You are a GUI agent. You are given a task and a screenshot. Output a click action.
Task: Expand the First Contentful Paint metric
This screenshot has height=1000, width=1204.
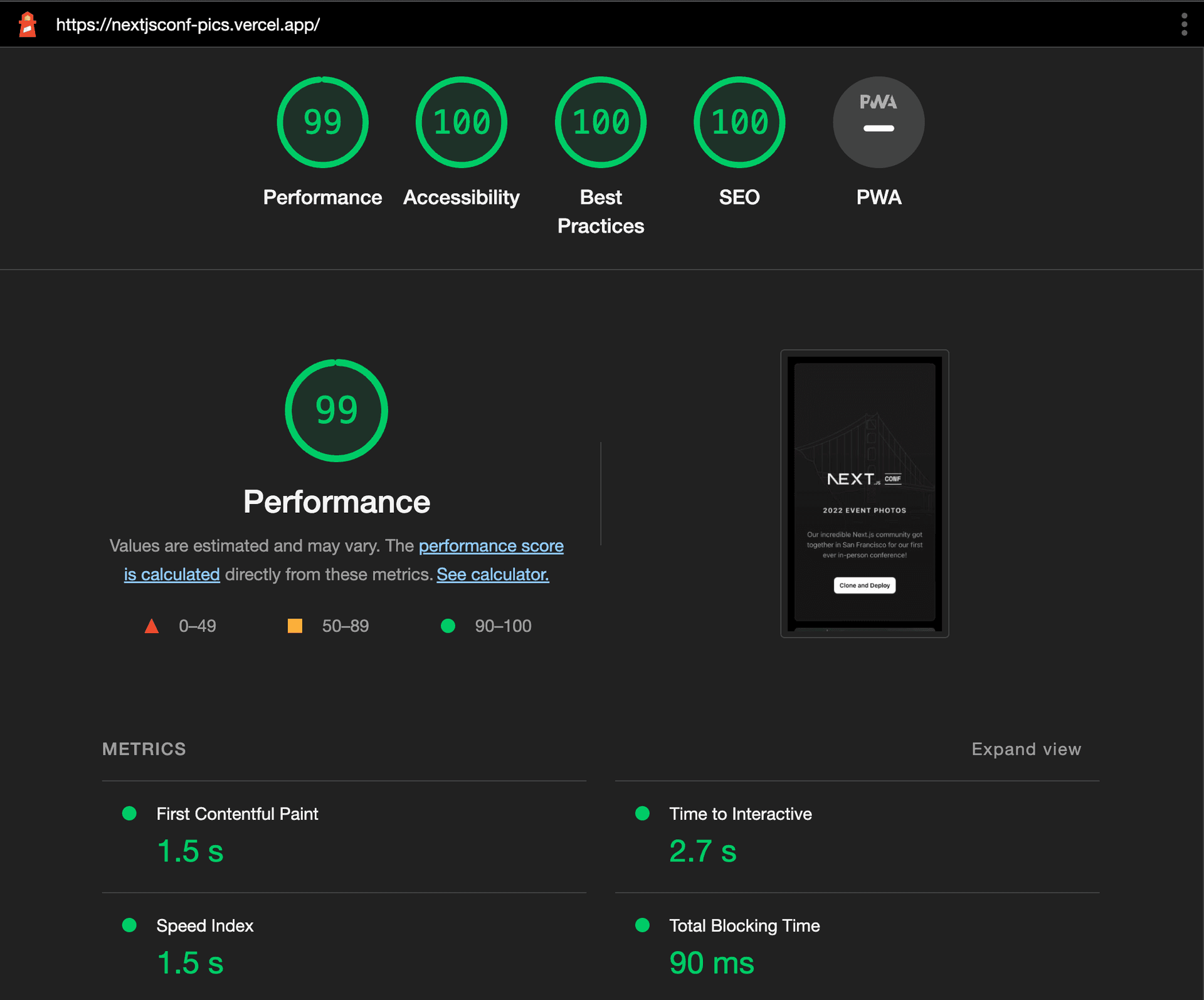pos(237,814)
